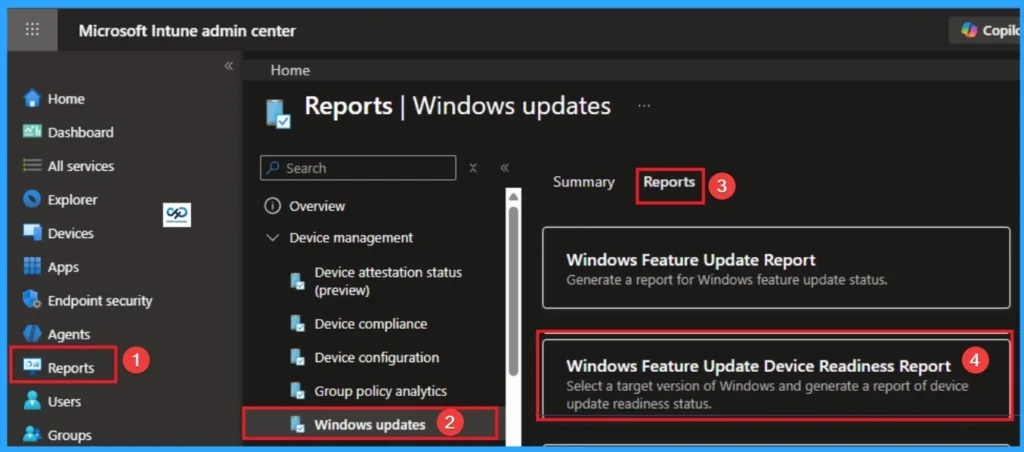
Task: Clear the search box with the X
Action: pos(473,168)
